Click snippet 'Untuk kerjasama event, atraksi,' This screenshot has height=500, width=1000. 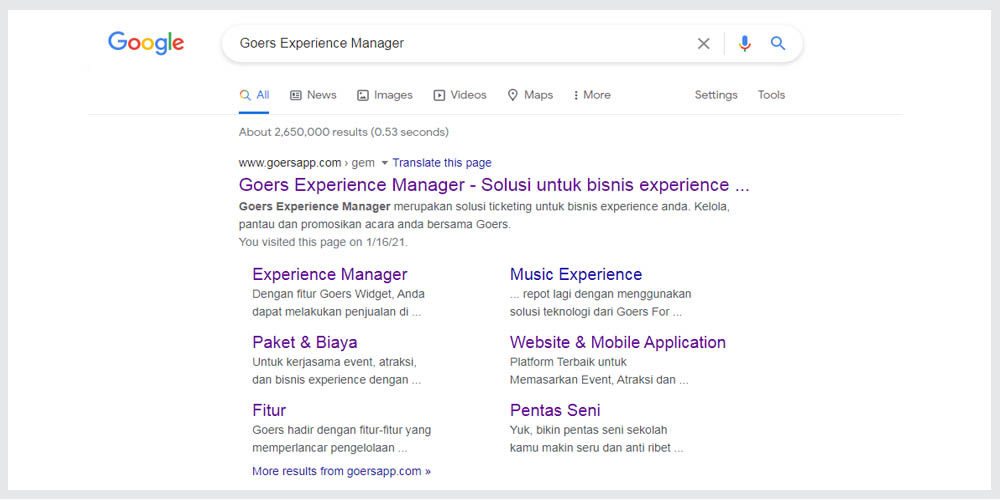coord(335,362)
